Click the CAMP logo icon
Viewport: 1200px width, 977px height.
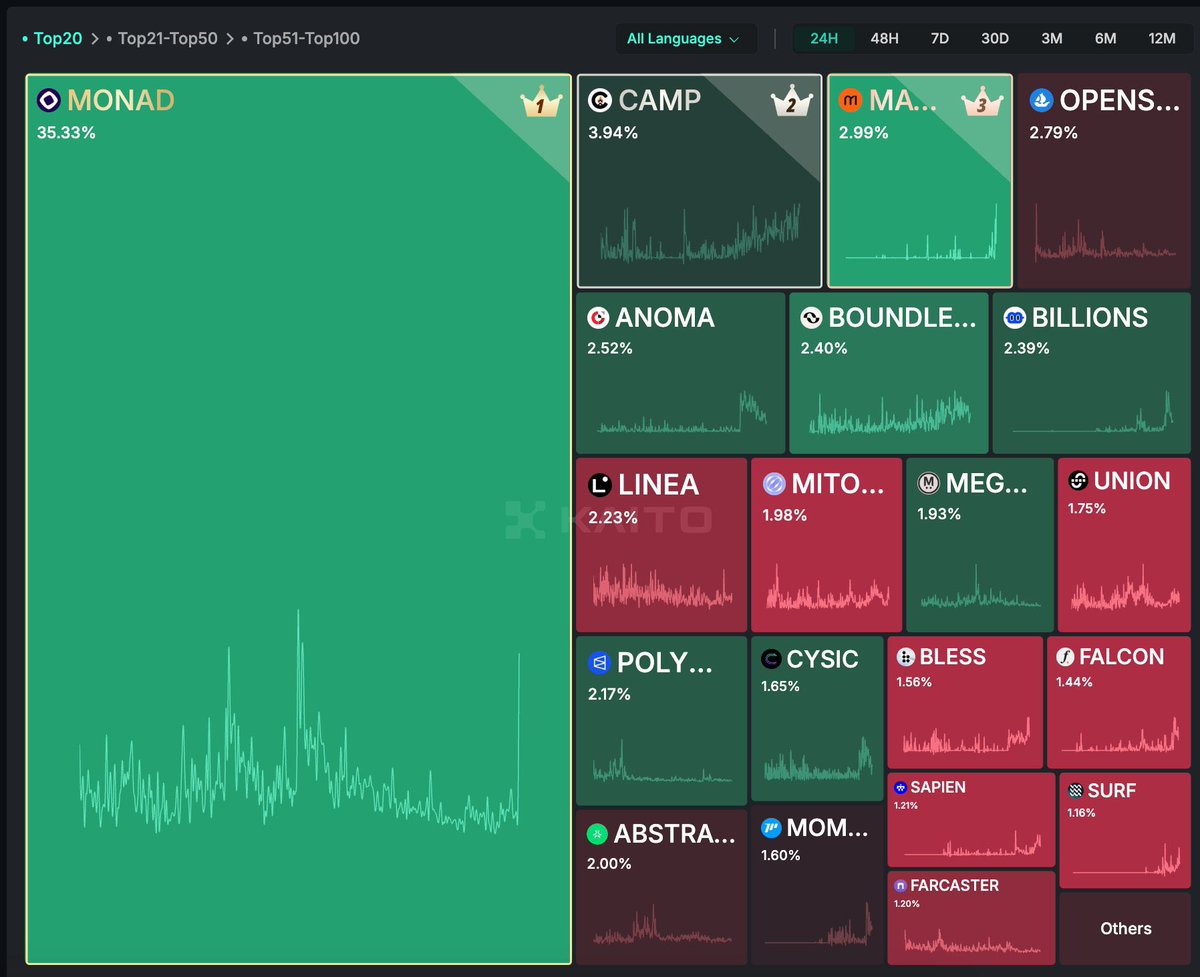coord(600,100)
